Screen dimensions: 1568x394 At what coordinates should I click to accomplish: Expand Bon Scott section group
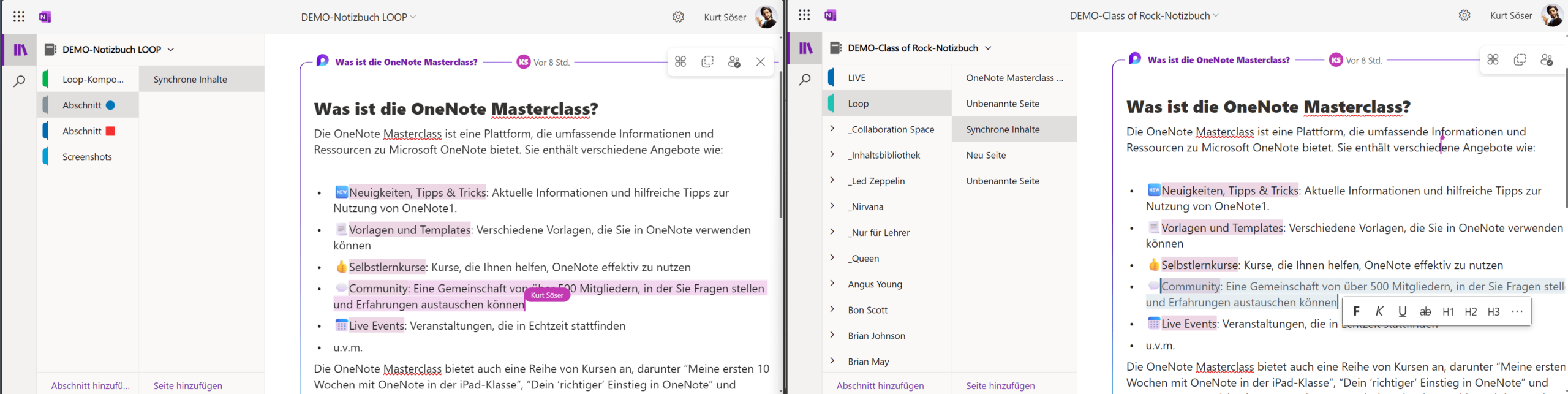(832, 309)
